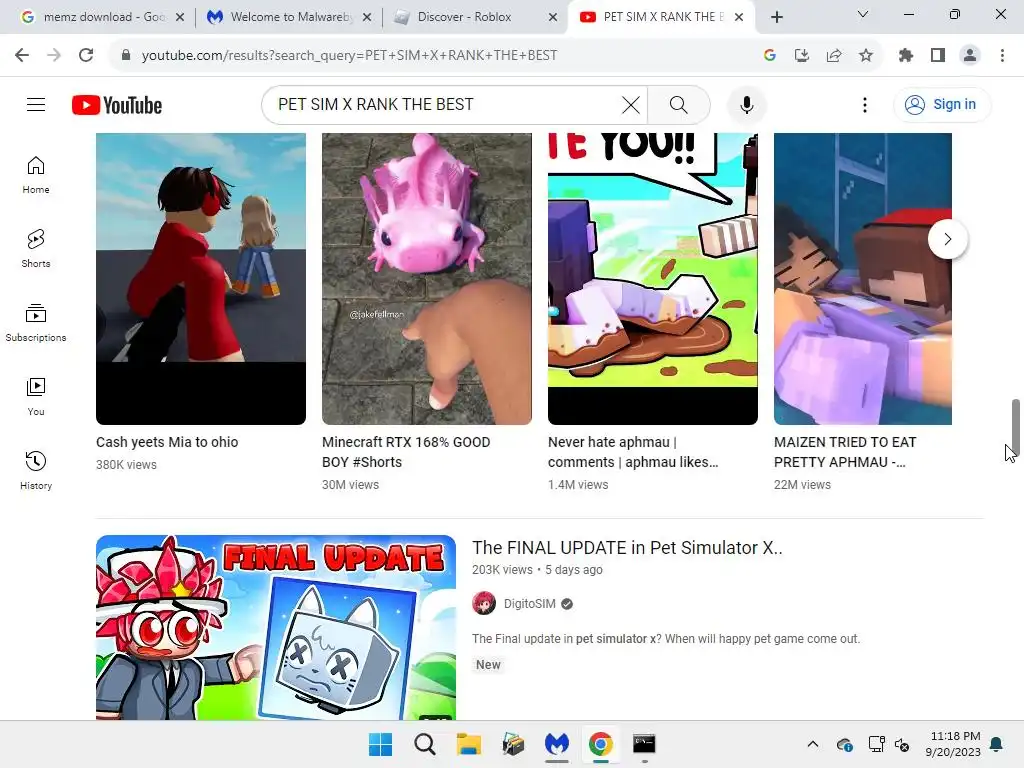Open the Never hate aphmau thumbnail
This screenshot has height=768, width=1024.
click(652, 279)
